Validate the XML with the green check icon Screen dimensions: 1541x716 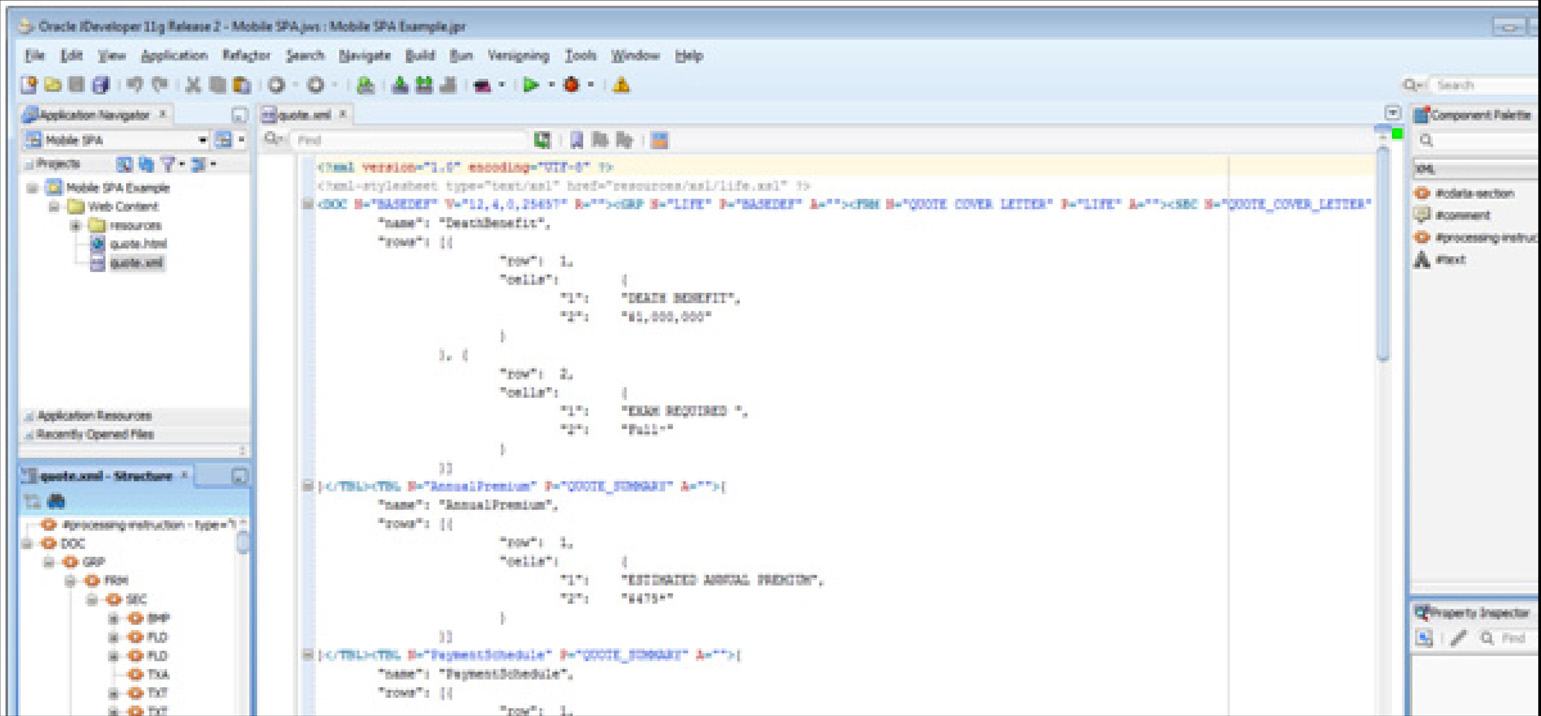[x=543, y=139]
